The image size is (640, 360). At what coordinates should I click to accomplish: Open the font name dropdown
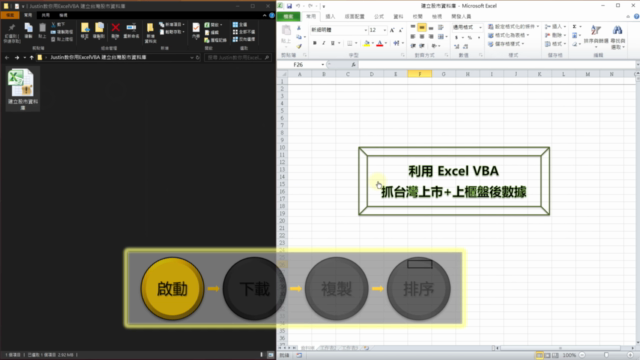click(365, 30)
